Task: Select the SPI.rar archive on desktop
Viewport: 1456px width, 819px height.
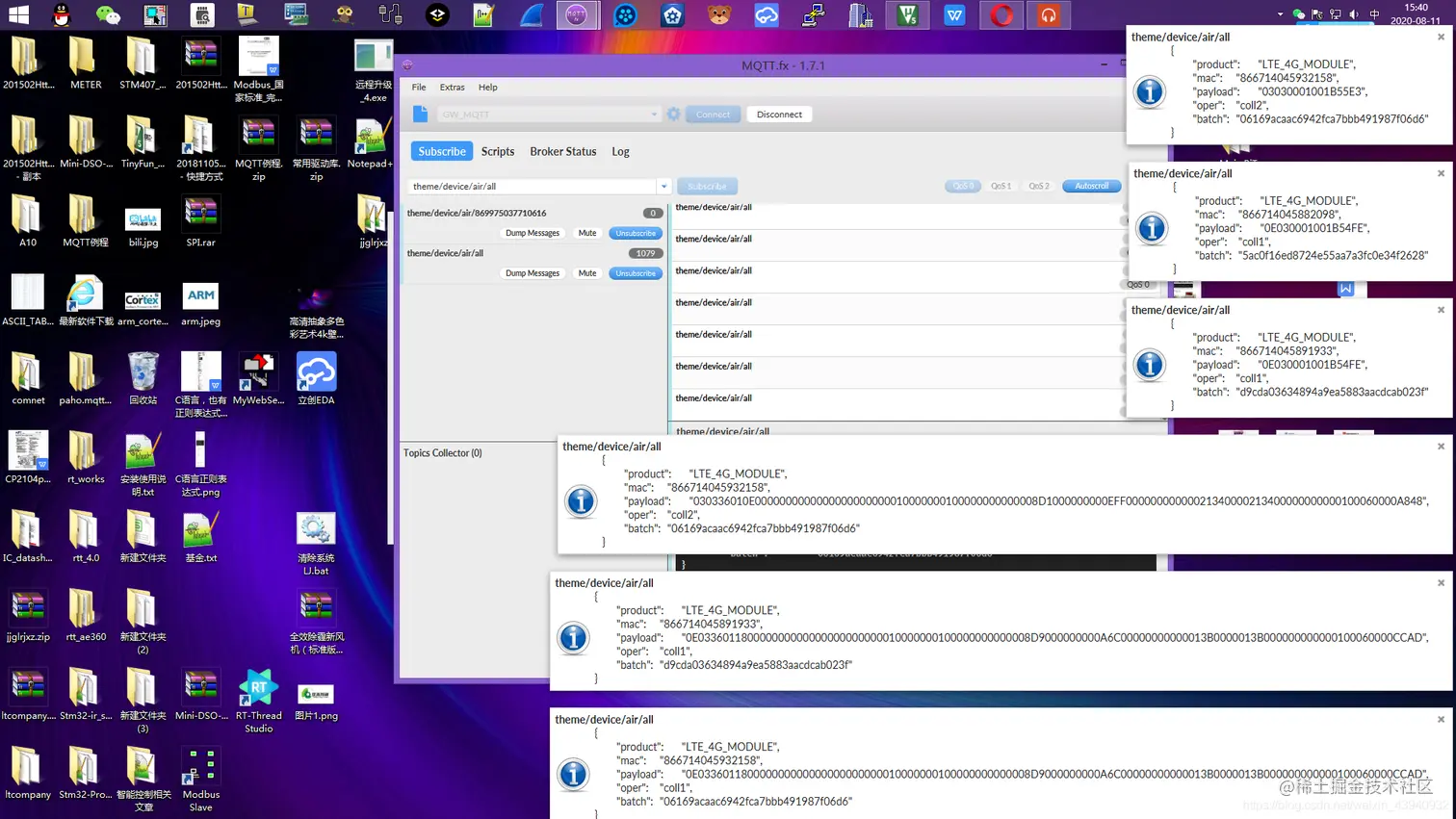Action: click(200, 221)
